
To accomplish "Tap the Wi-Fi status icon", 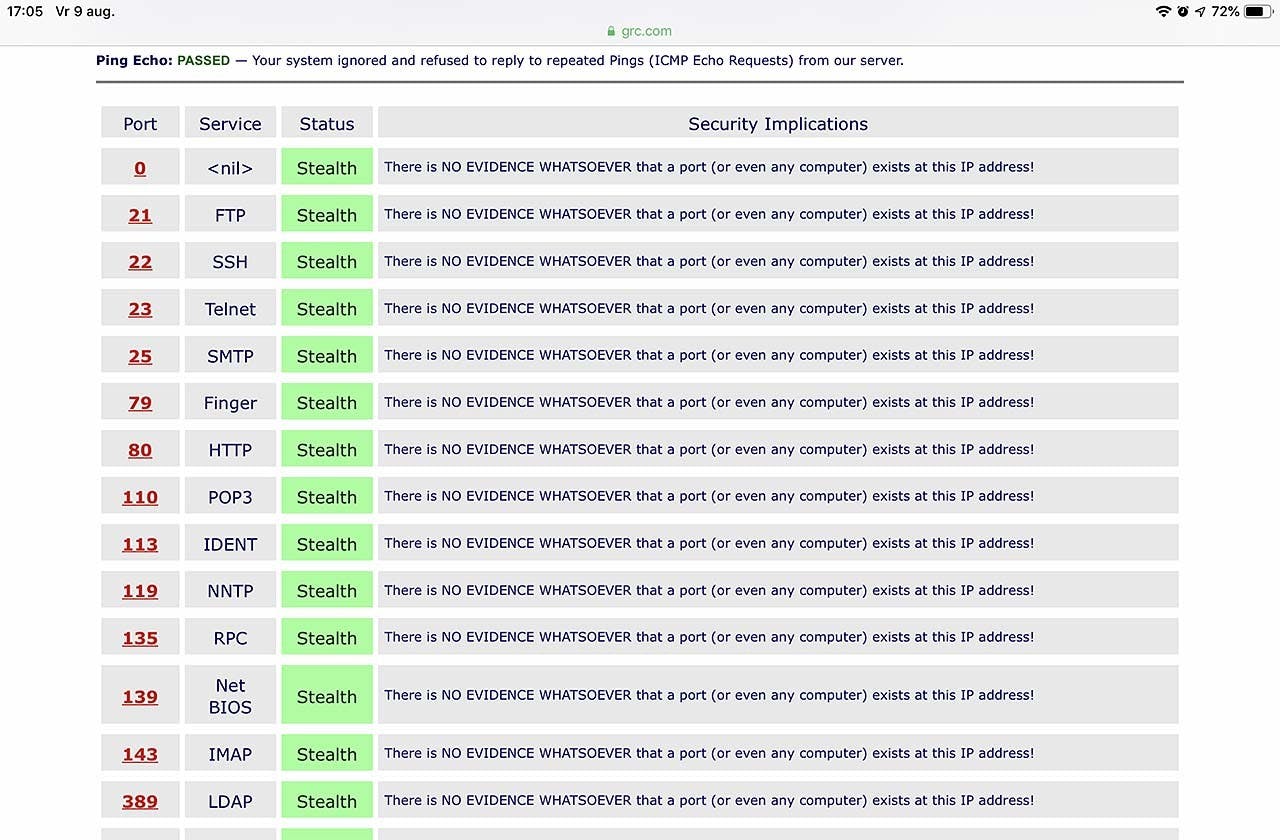I will (1163, 12).
